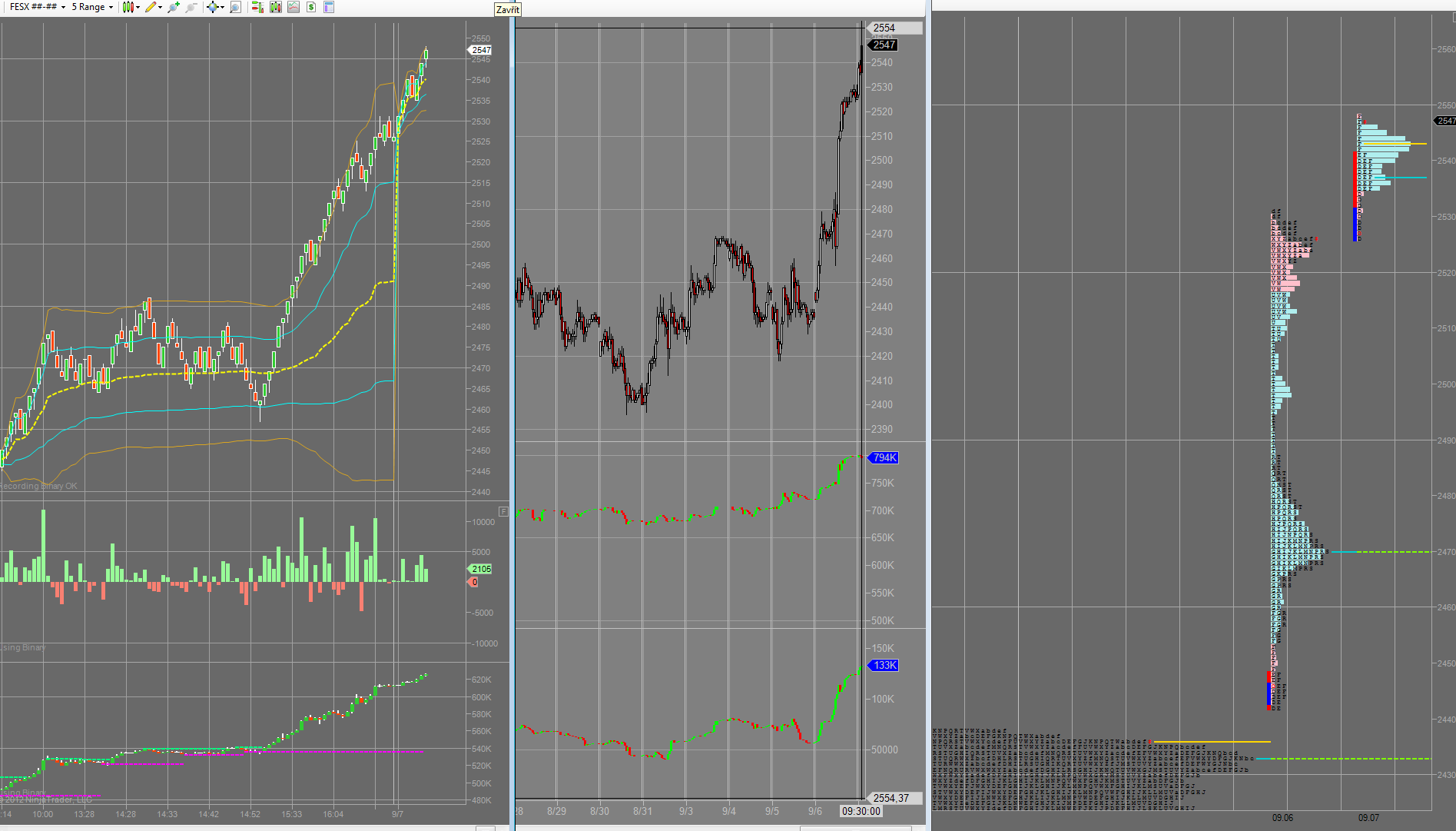Open the FESX ##-## instrument dropdown

pos(37,7)
